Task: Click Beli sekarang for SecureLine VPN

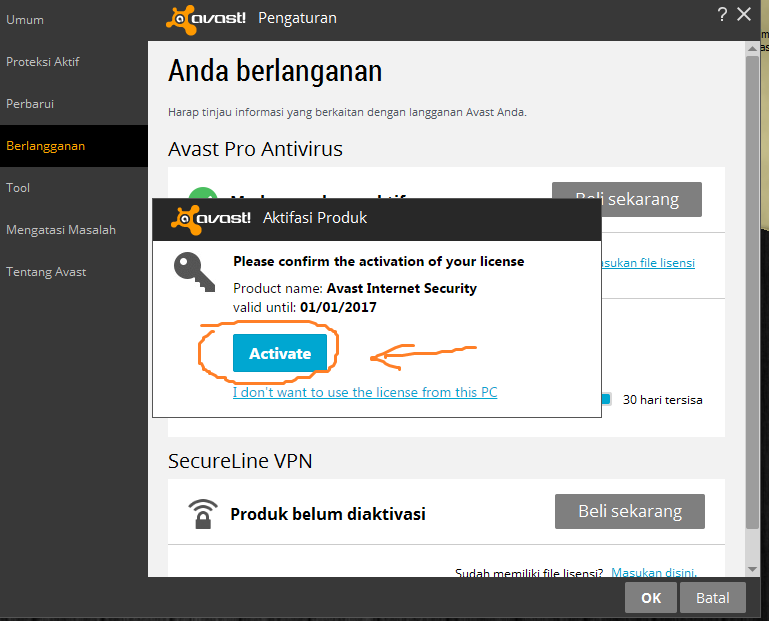Action: coord(630,512)
